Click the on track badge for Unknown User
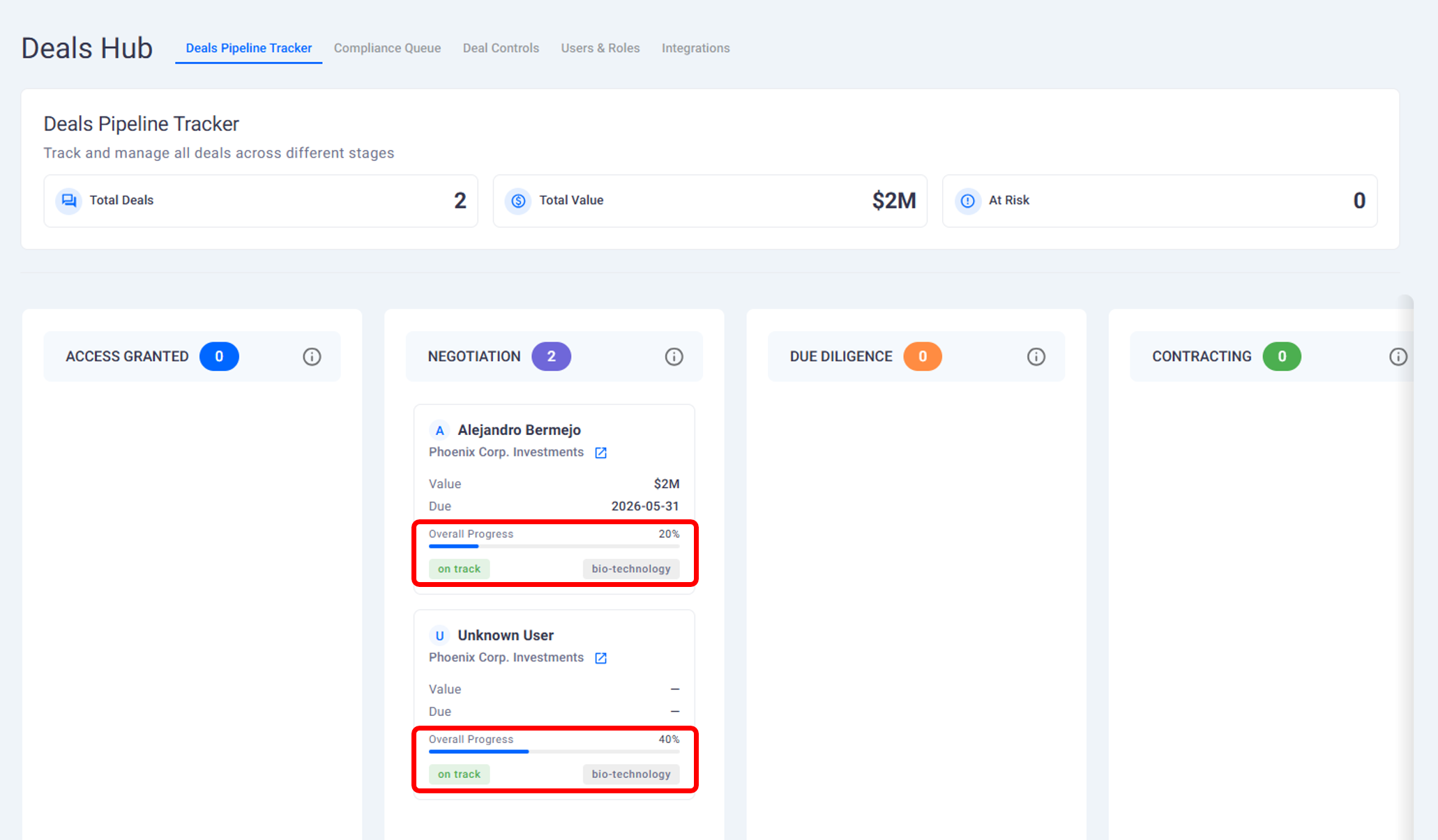The width and height of the screenshot is (1438, 840). coord(459,774)
